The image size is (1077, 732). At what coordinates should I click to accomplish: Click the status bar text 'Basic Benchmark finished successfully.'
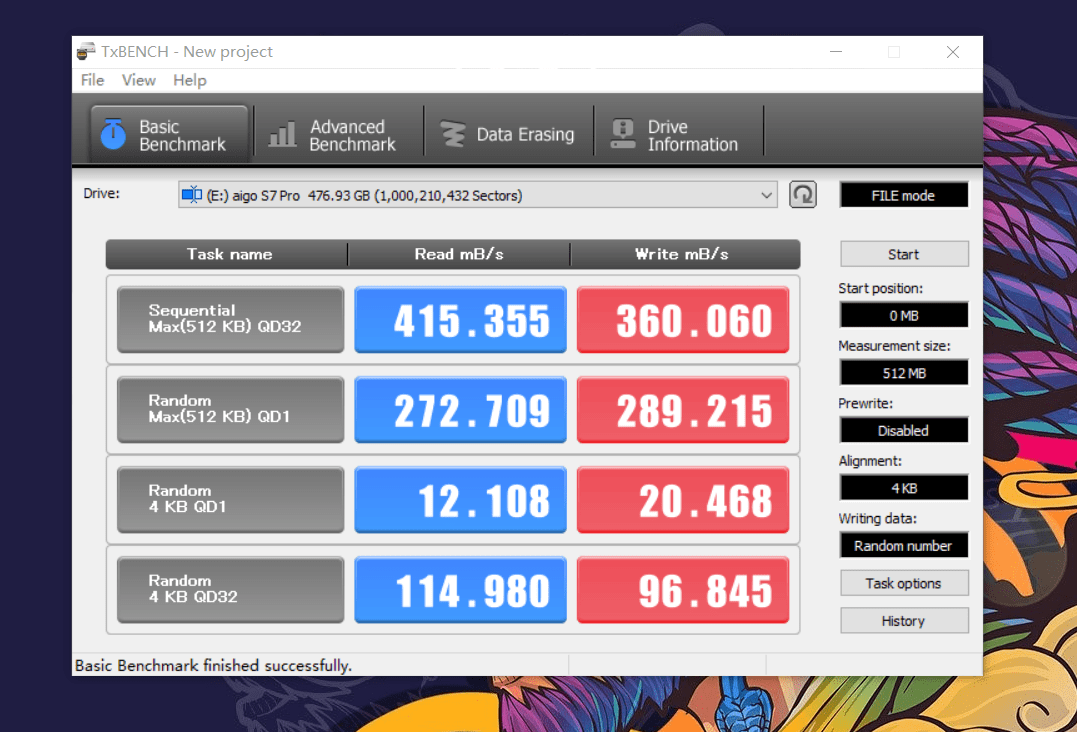point(213,665)
